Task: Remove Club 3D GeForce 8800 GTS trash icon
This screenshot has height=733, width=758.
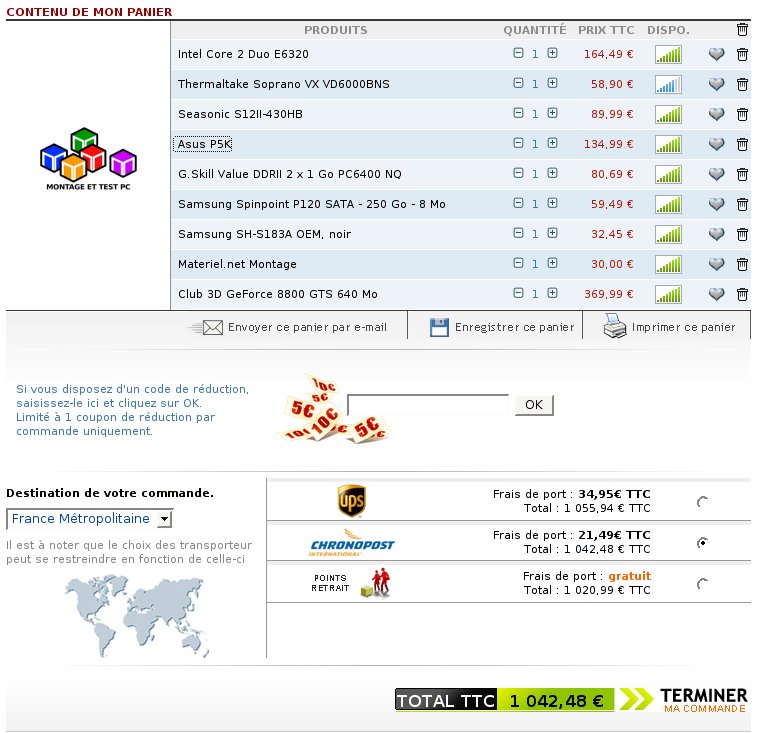Action: click(742, 294)
